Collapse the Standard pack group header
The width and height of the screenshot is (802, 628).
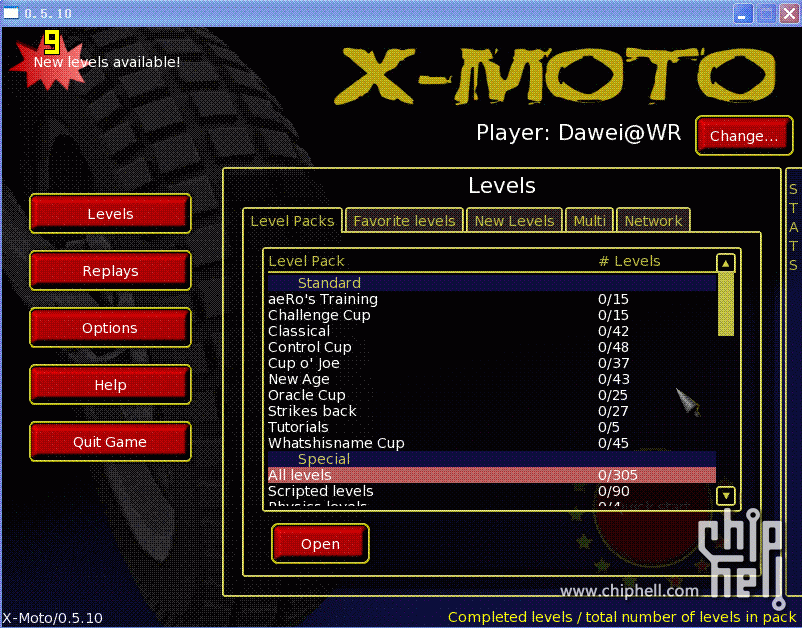click(492, 283)
